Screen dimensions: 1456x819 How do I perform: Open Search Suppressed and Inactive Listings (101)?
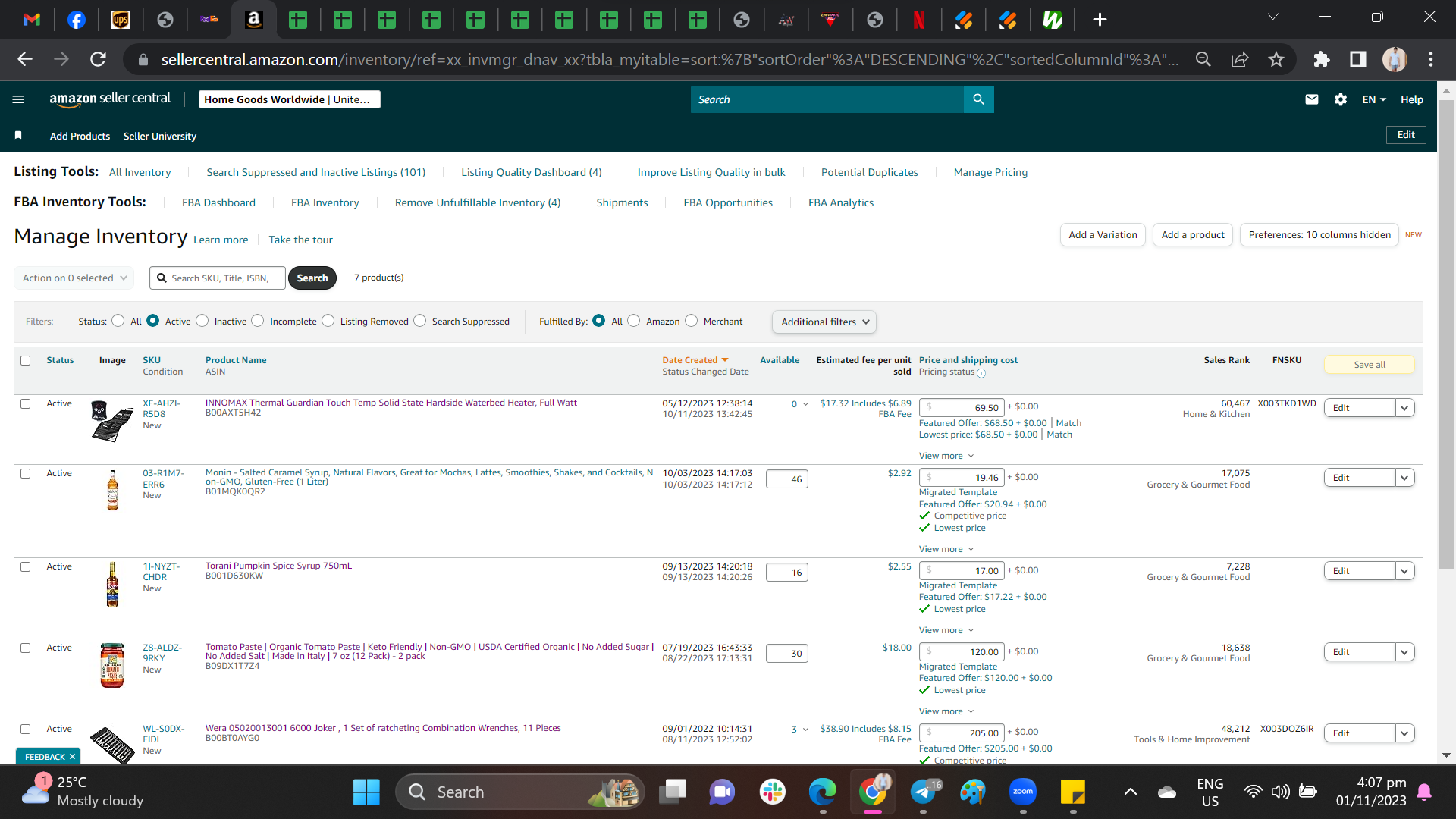pos(316,172)
